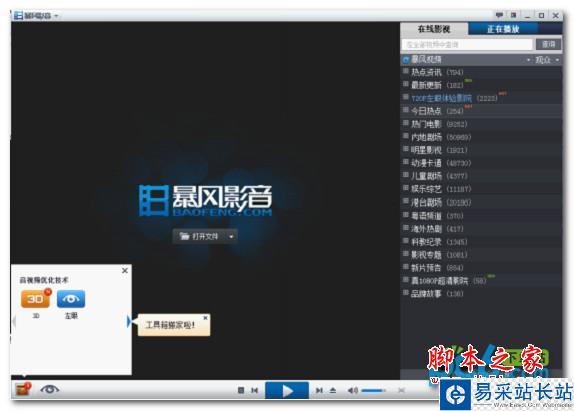
Task: Go to the previous track
Action: (x=254, y=391)
